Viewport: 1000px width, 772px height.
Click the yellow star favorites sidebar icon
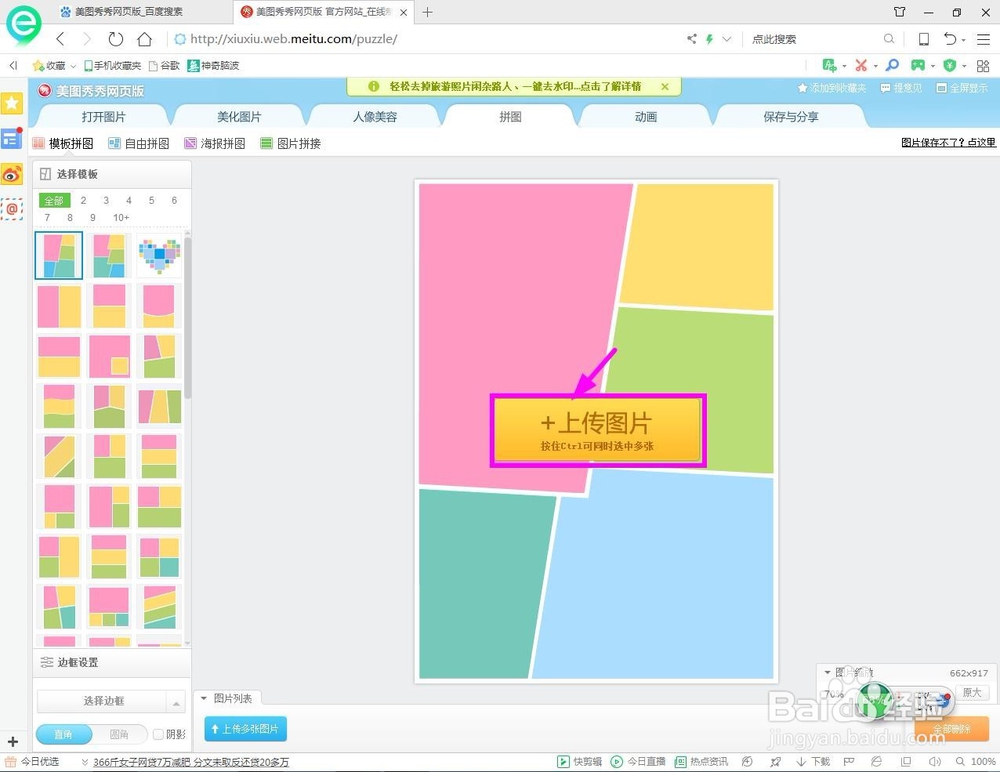12,103
